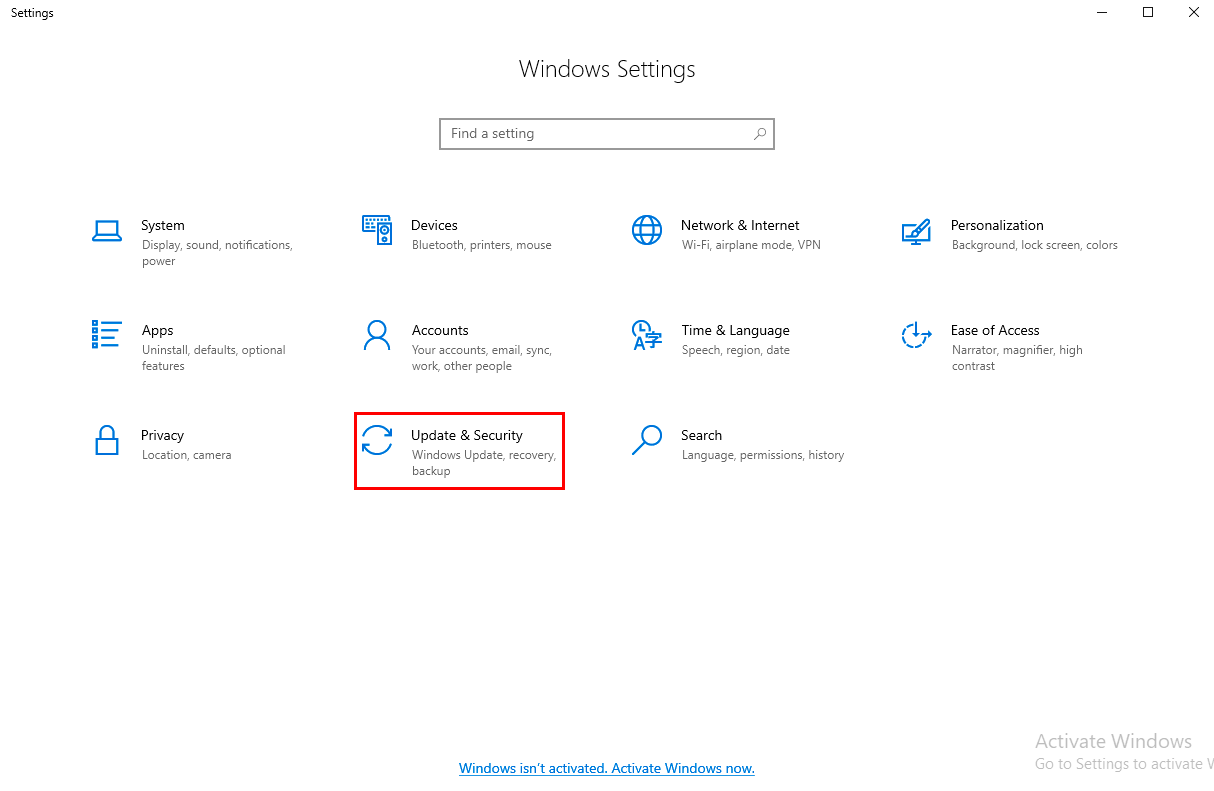This screenshot has width=1214, height=791.
Task: Close the Settings window
Action: click(1193, 13)
